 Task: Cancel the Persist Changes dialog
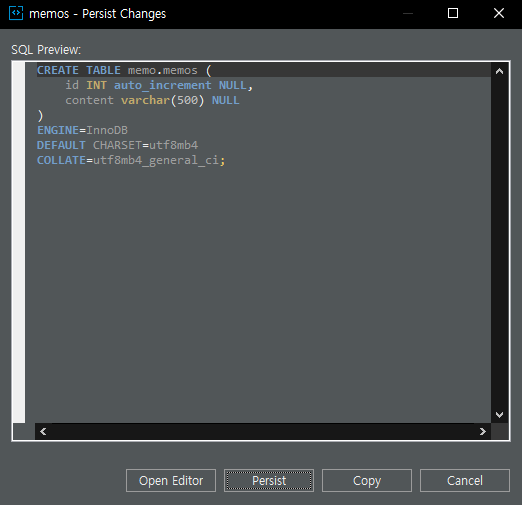pos(465,480)
